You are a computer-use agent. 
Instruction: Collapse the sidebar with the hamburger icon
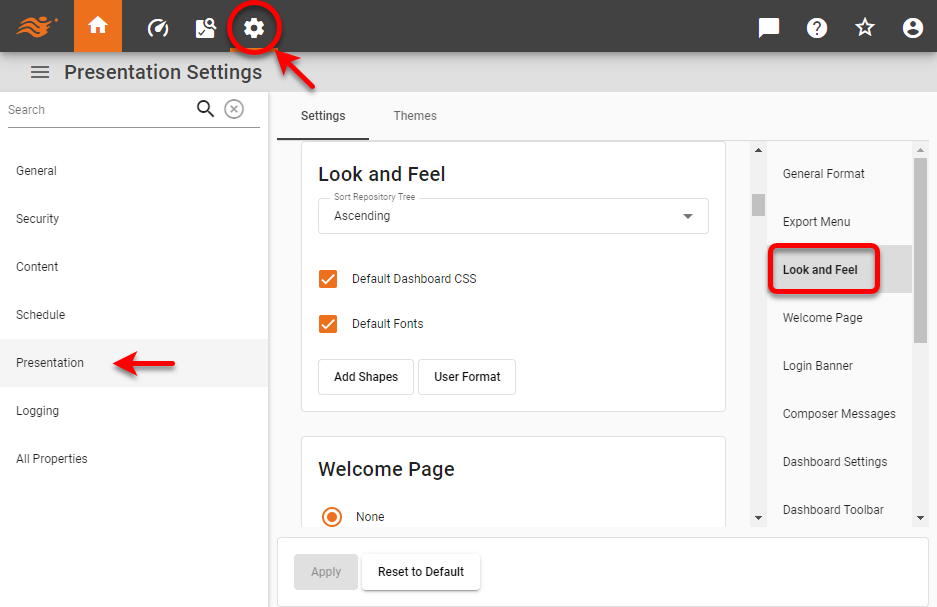pyautogui.click(x=39, y=72)
